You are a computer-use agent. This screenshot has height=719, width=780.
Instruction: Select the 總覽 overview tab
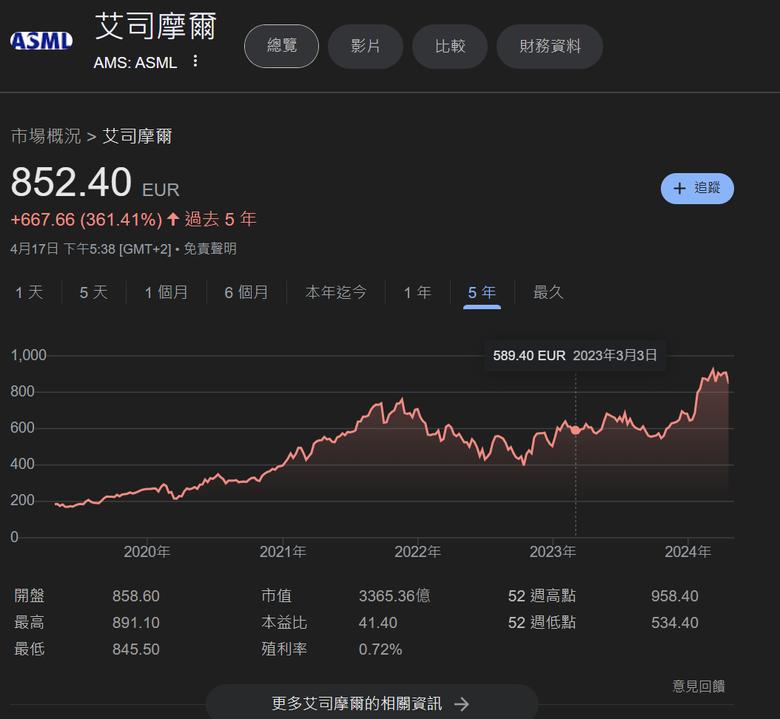(x=282, y=46)
